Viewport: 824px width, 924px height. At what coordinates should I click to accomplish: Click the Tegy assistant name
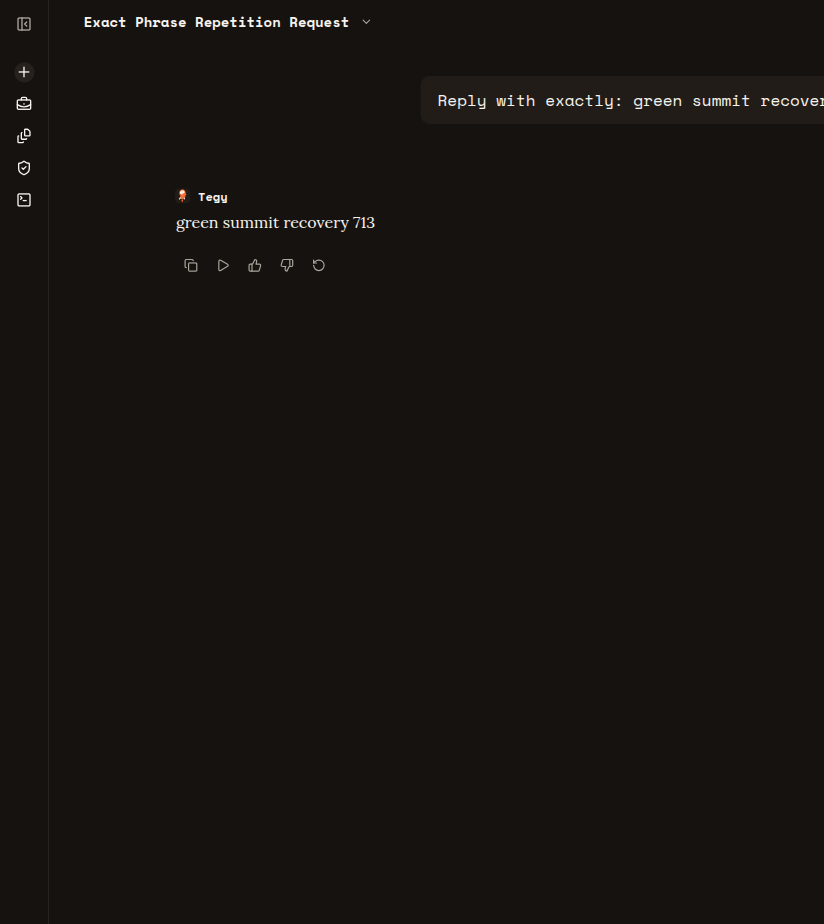coord(213,197)
